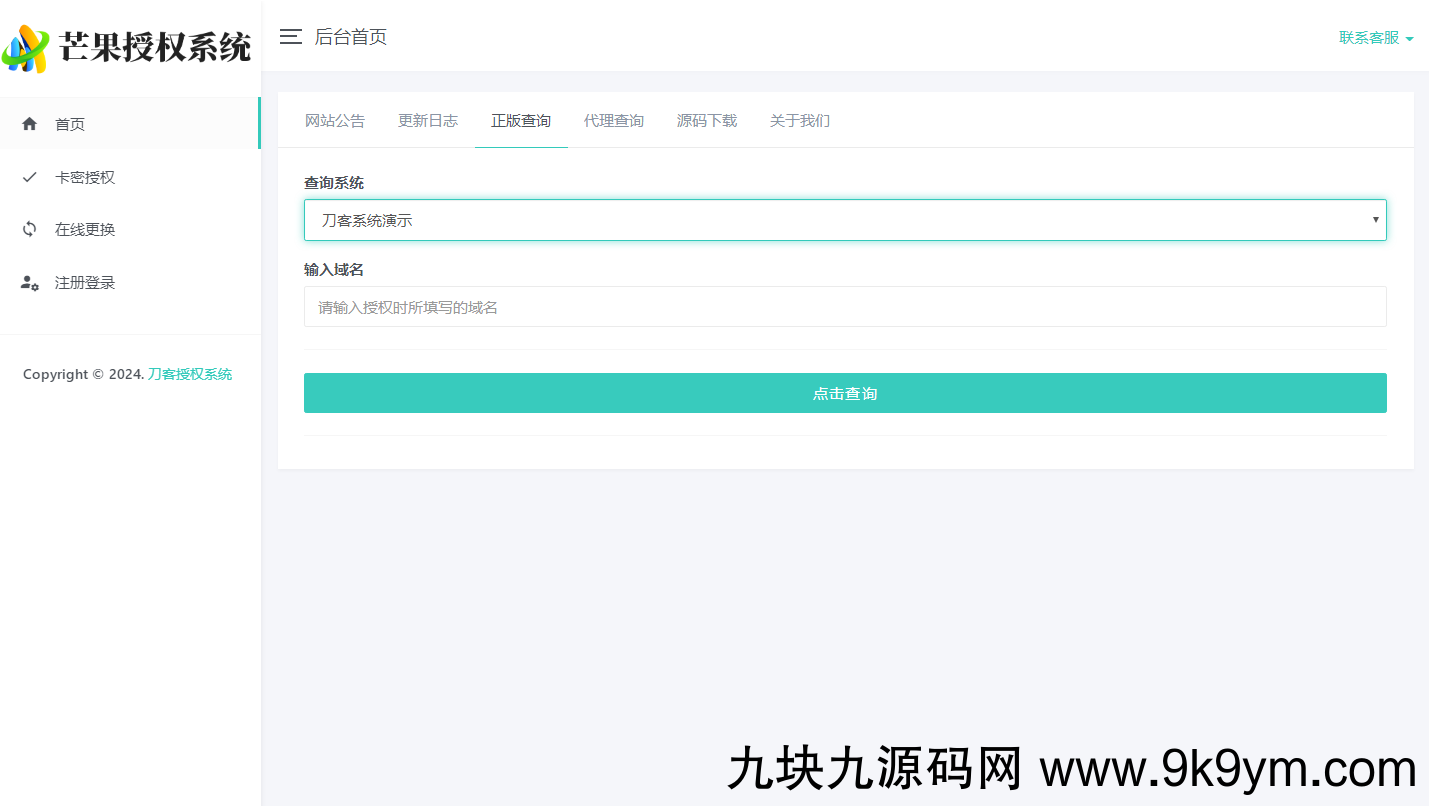This screenshot has width=1429, height=806.
Task: Click the home icon beside 首页
Action: [30, 124]
